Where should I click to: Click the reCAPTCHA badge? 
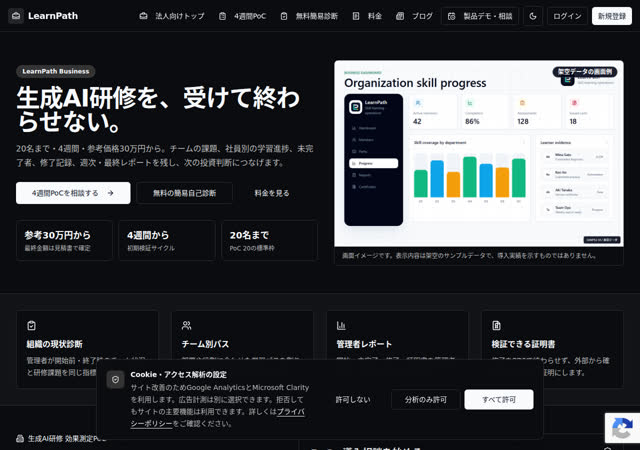click(x=622, y=428)
